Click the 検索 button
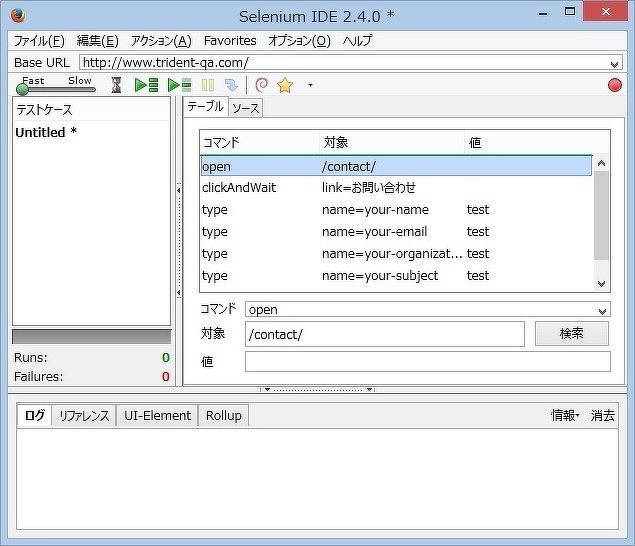The height and width of the screenshot is (546, 635). [x=571, y=333]
